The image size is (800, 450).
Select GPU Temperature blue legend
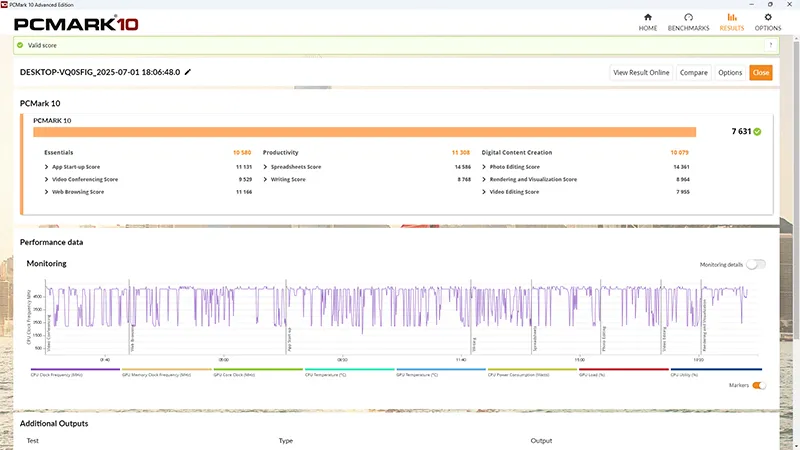441,371
